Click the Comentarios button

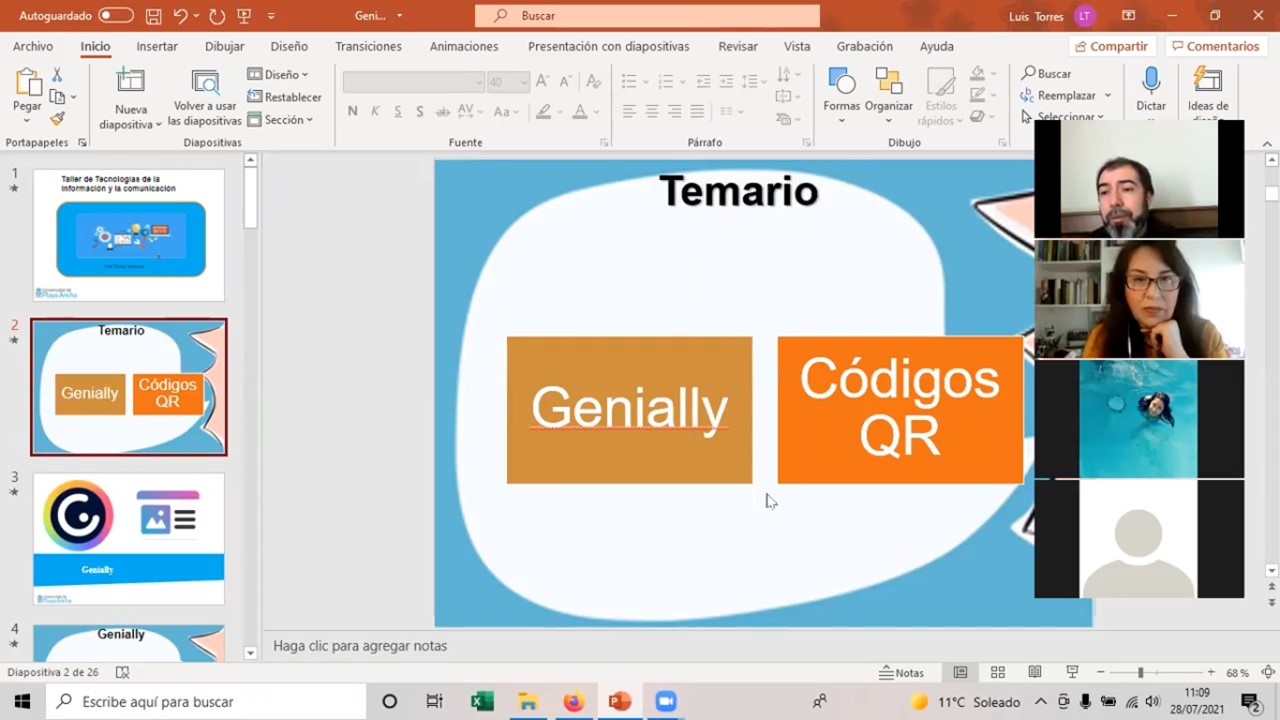pyautogui.click(x=1214, y=46)
